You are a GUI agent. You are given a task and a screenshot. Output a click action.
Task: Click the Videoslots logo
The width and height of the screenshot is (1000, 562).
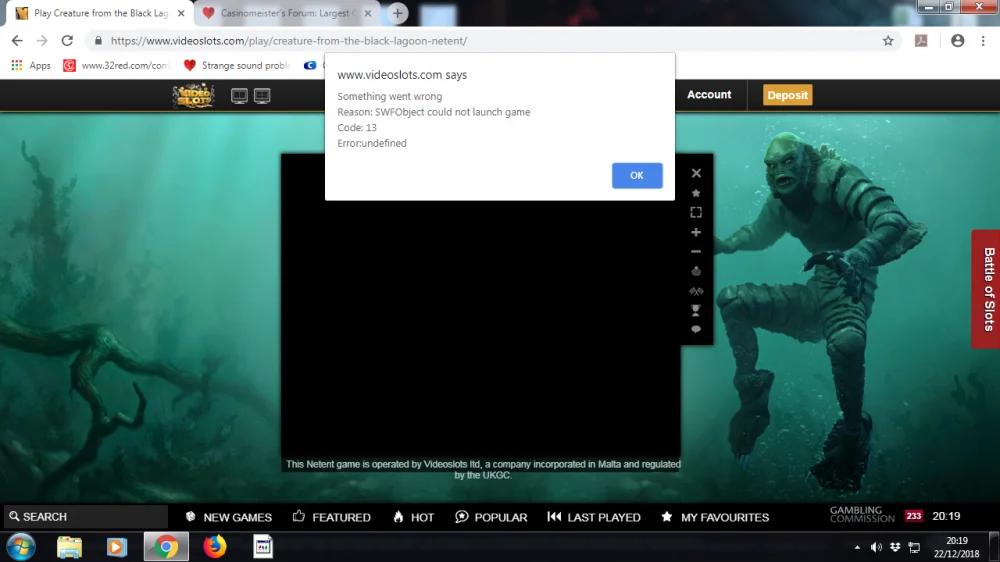click(193, 96)
